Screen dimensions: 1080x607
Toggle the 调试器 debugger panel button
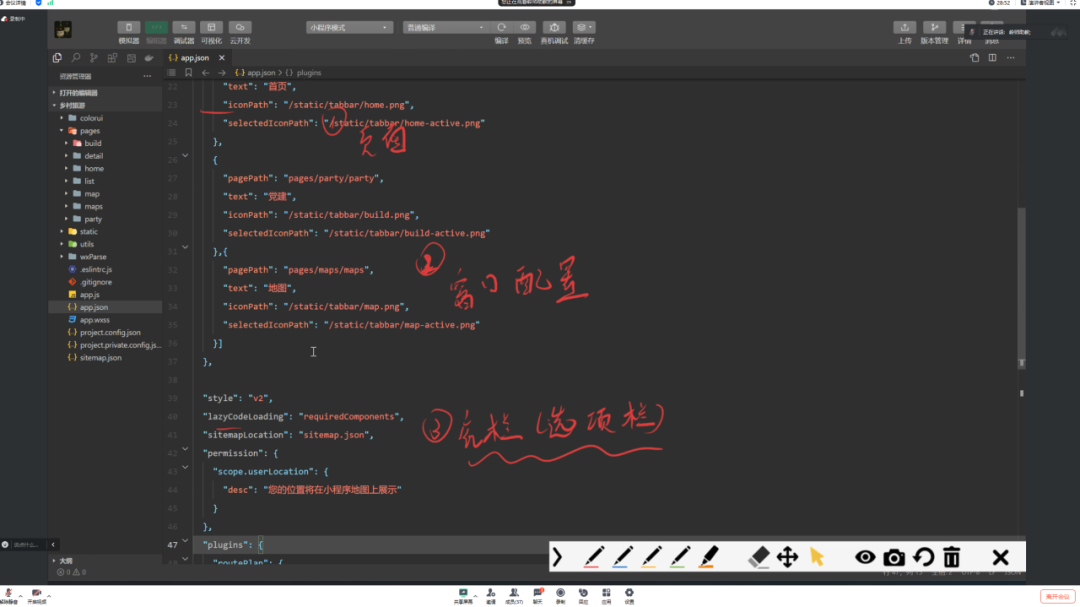pyautogui.click(x=184, y=28)
